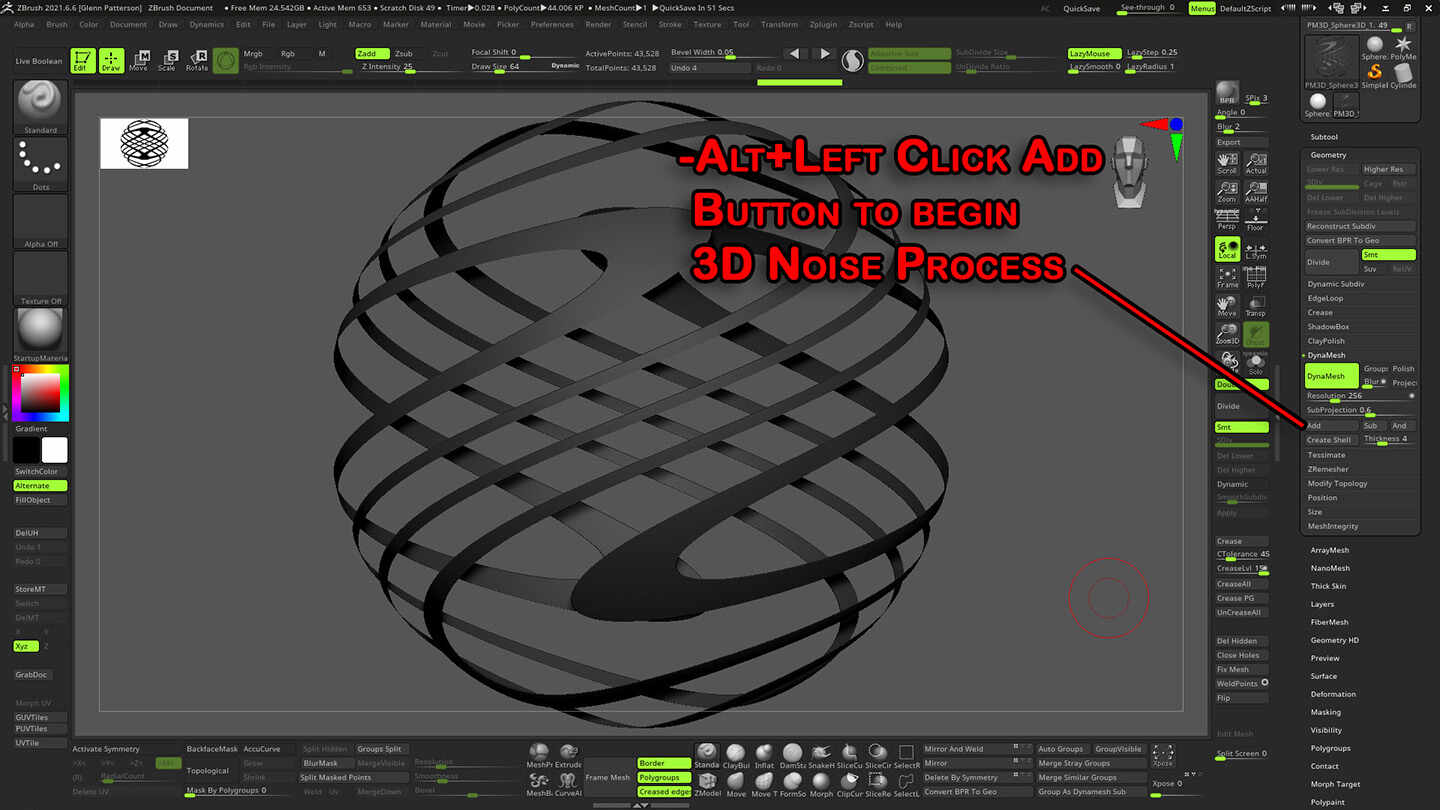Click the DynaMesh button
The width and height of the screenshot is (1440, 810).
point(1330,375)
